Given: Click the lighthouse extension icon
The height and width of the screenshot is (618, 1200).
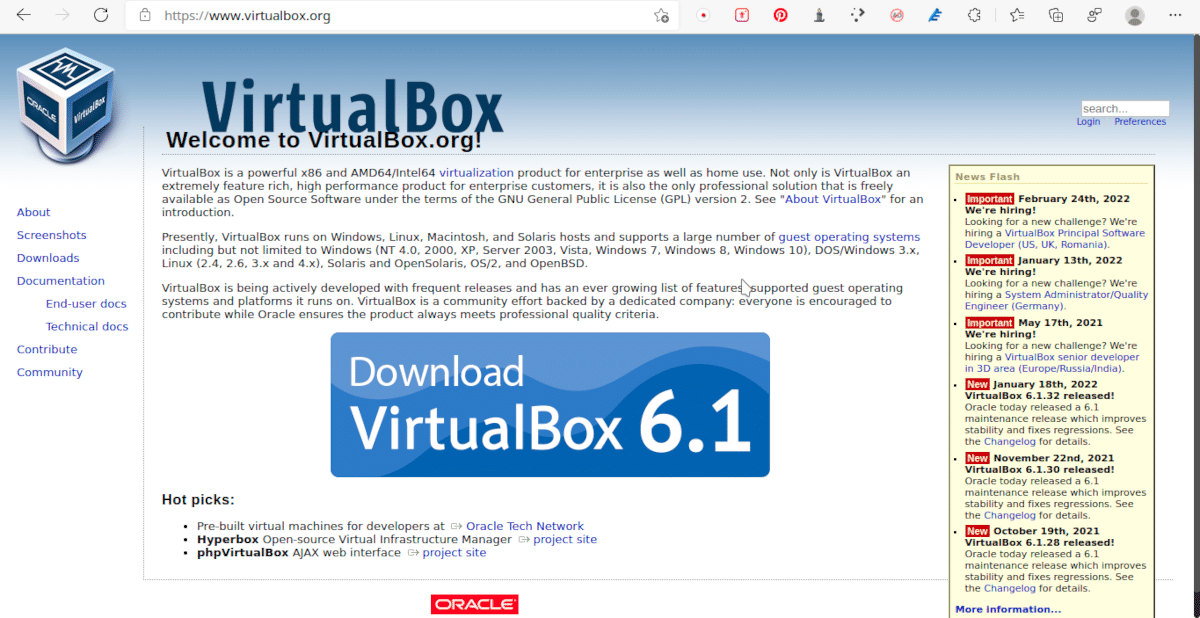Looking at the screenshot, I should tap(819, 15).
